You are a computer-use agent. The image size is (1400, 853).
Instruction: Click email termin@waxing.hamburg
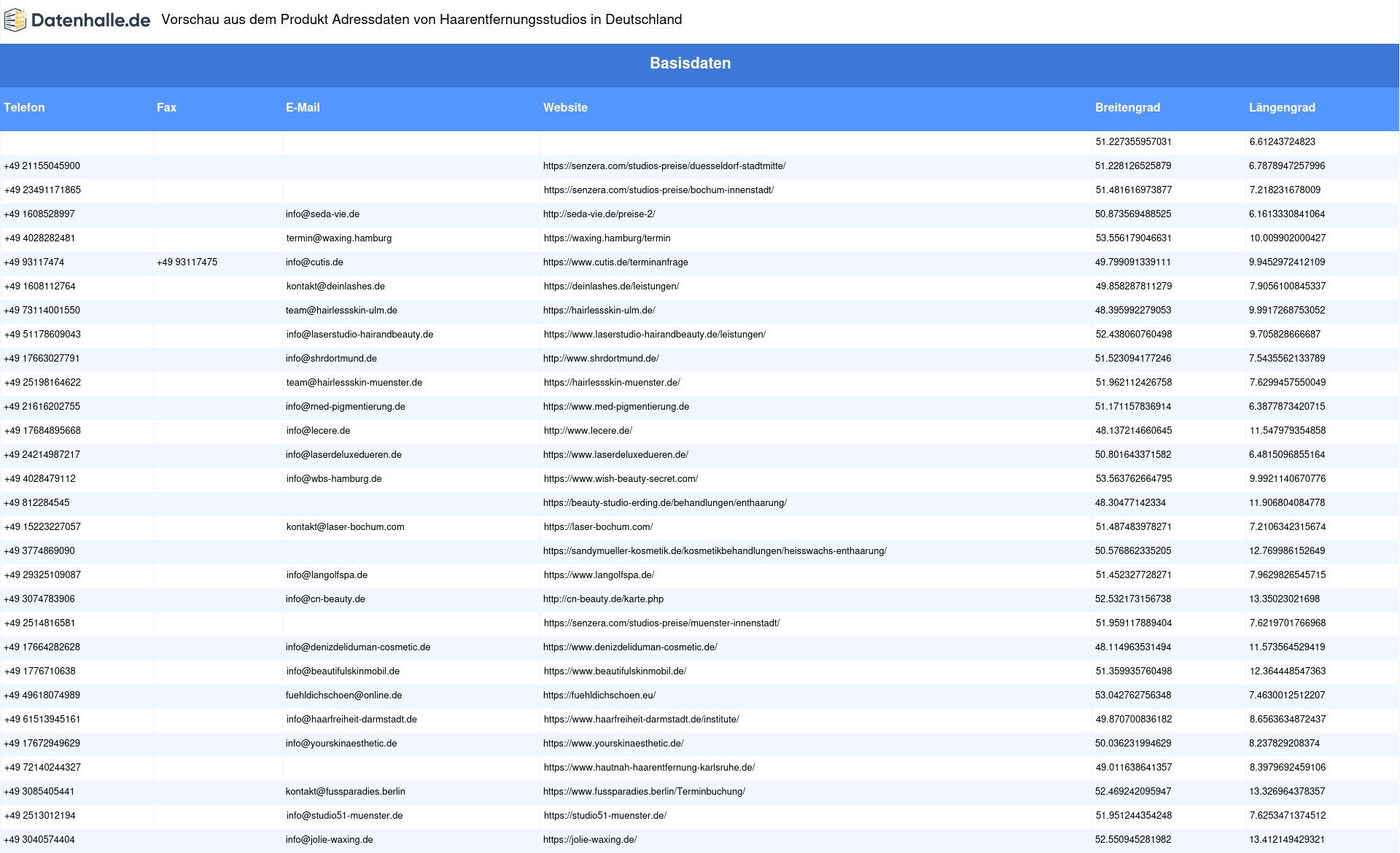point(338,238)
